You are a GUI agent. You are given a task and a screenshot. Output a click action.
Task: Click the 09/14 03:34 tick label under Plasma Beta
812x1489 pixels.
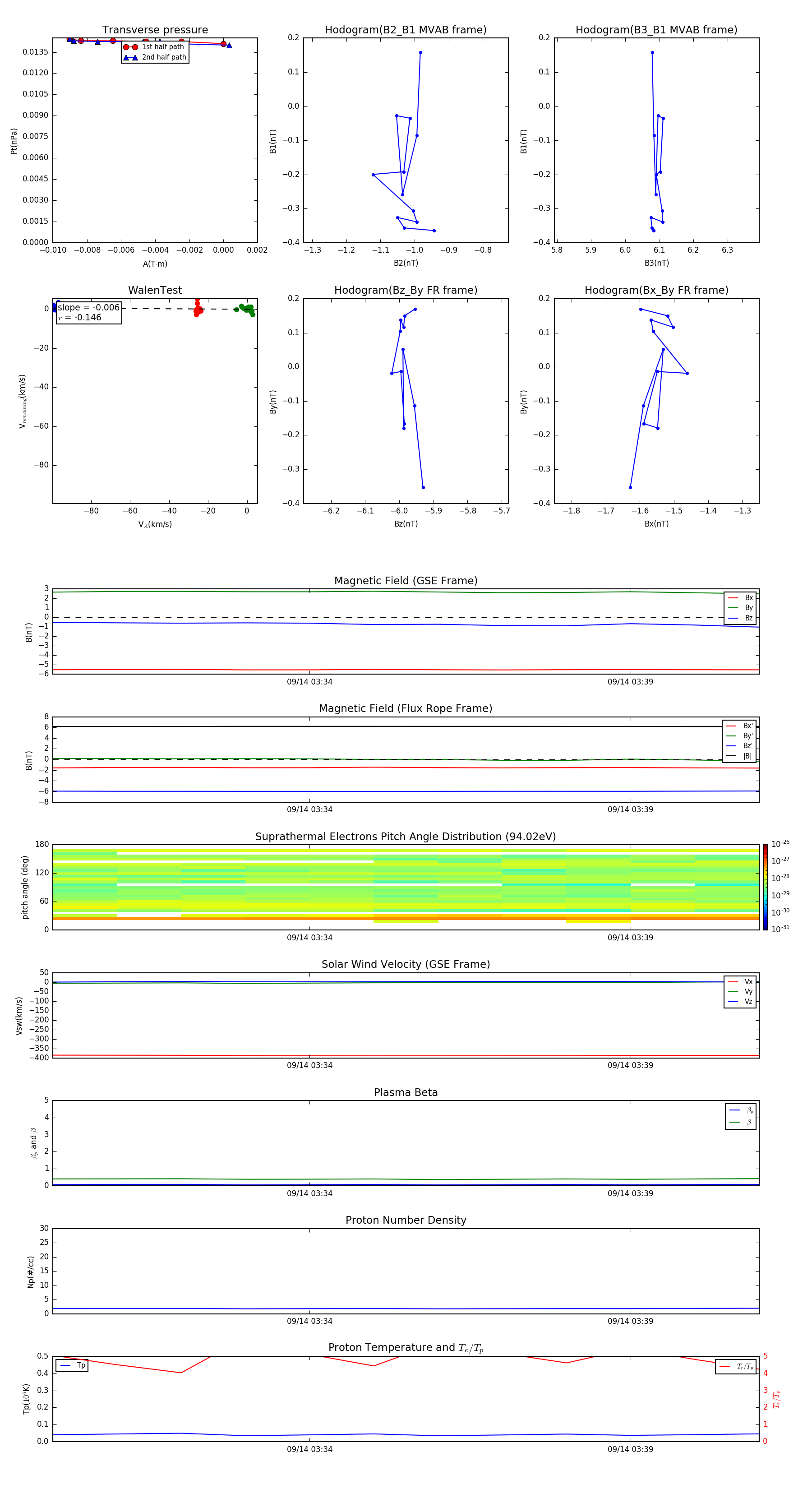click(309, 1193)
